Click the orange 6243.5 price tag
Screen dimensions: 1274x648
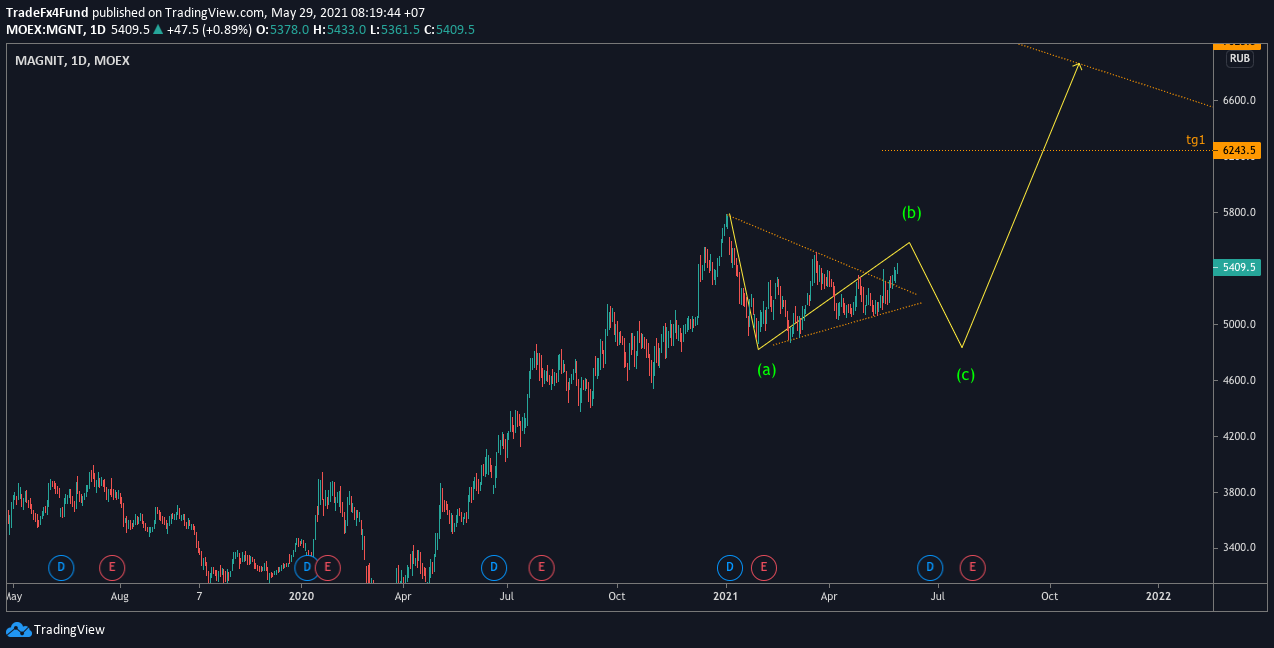(1236, 150)
